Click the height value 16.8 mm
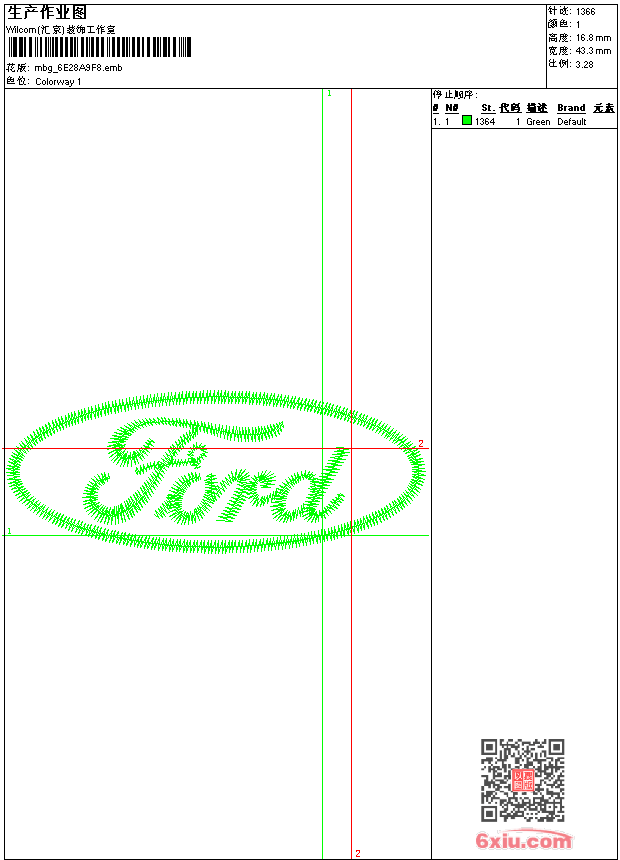Screen dimensions: 620x860 coord(593,38)
